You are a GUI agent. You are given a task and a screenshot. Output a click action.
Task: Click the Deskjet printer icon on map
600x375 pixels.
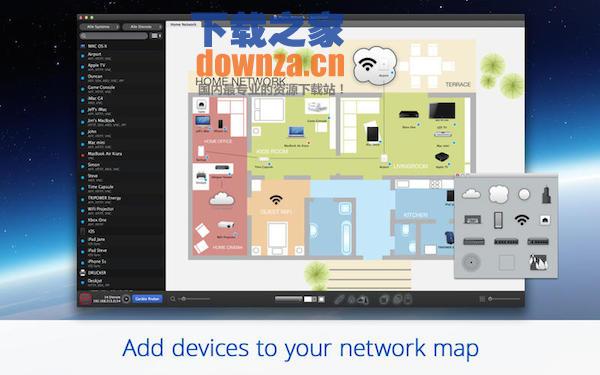(201, 176)
